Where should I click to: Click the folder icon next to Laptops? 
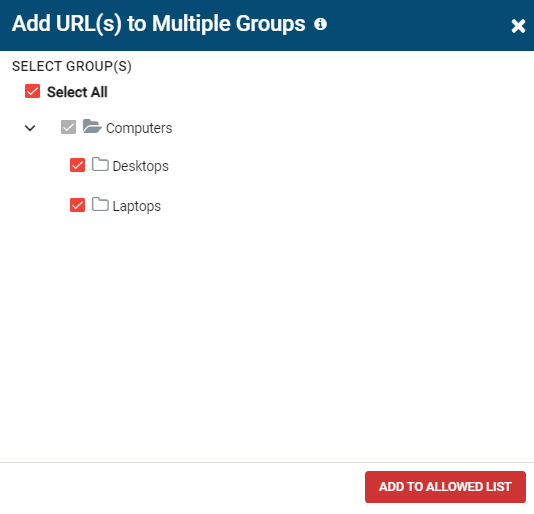click(100, 204)
